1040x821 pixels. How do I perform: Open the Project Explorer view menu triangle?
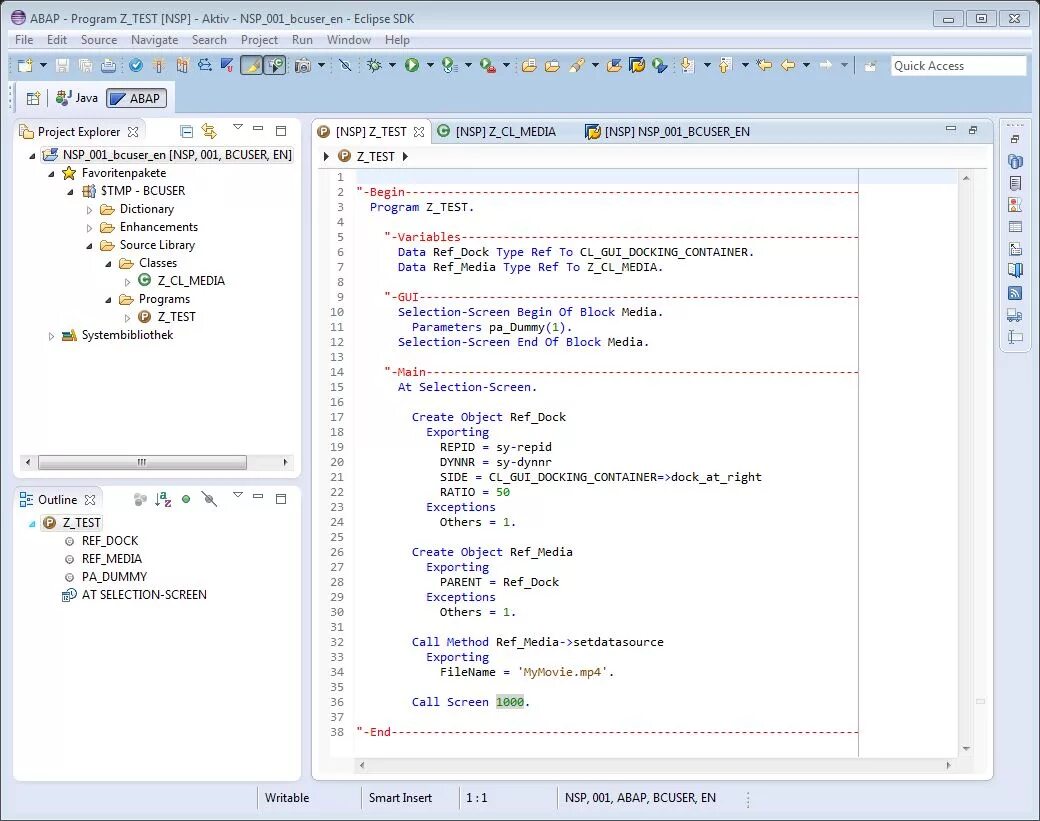point(238,127)
